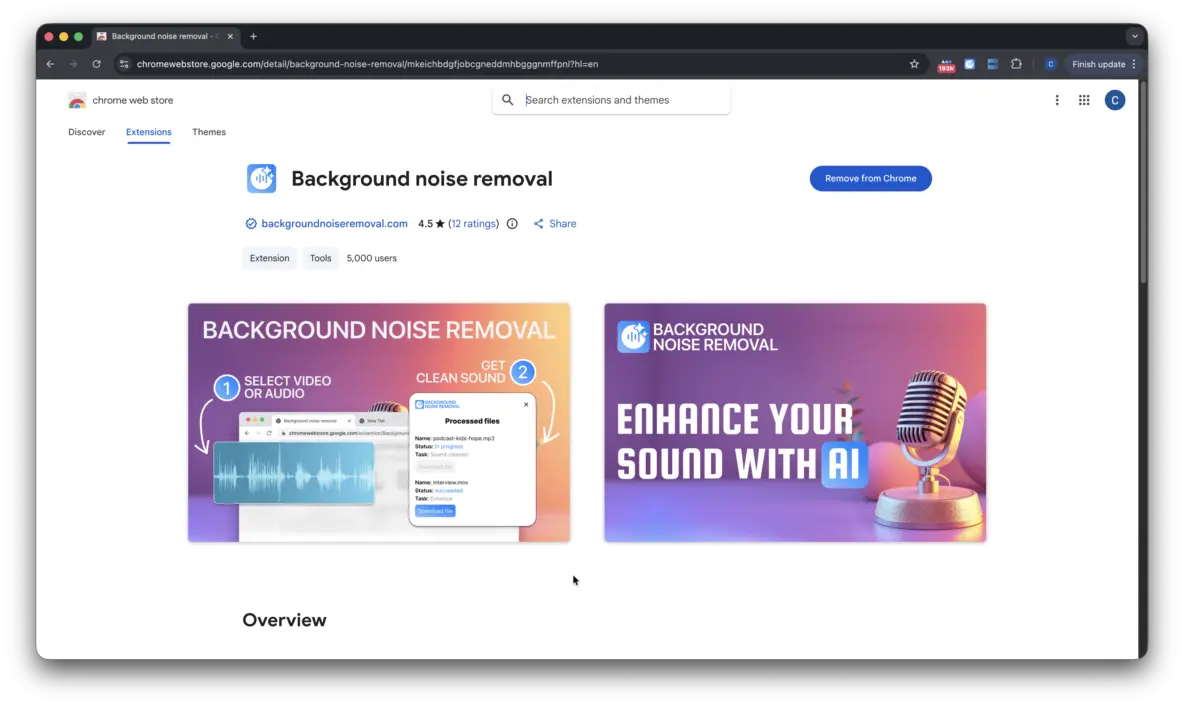Click the Extension category chip

coord(270,258)
